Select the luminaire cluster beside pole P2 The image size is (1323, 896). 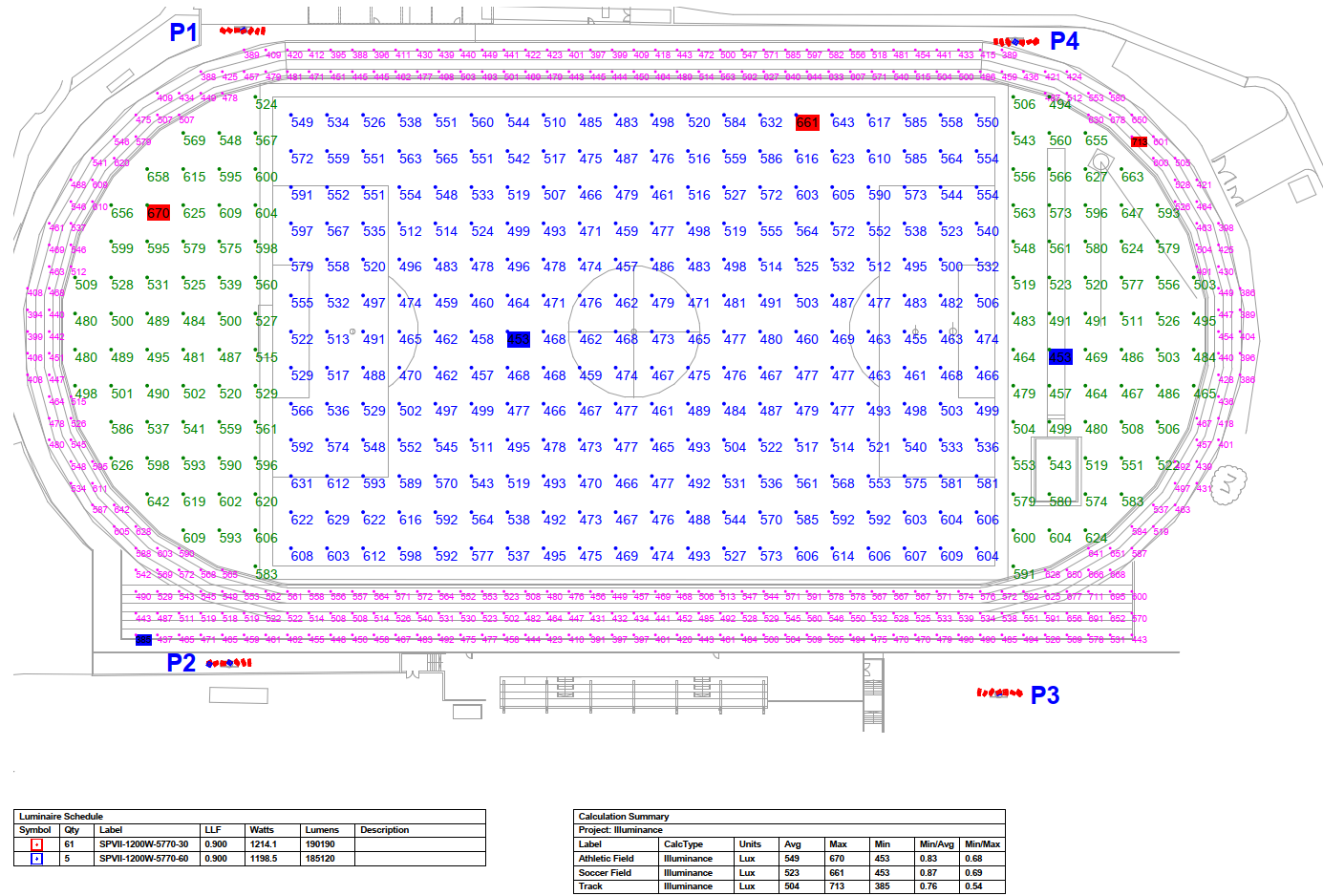[x=229, y=663]
